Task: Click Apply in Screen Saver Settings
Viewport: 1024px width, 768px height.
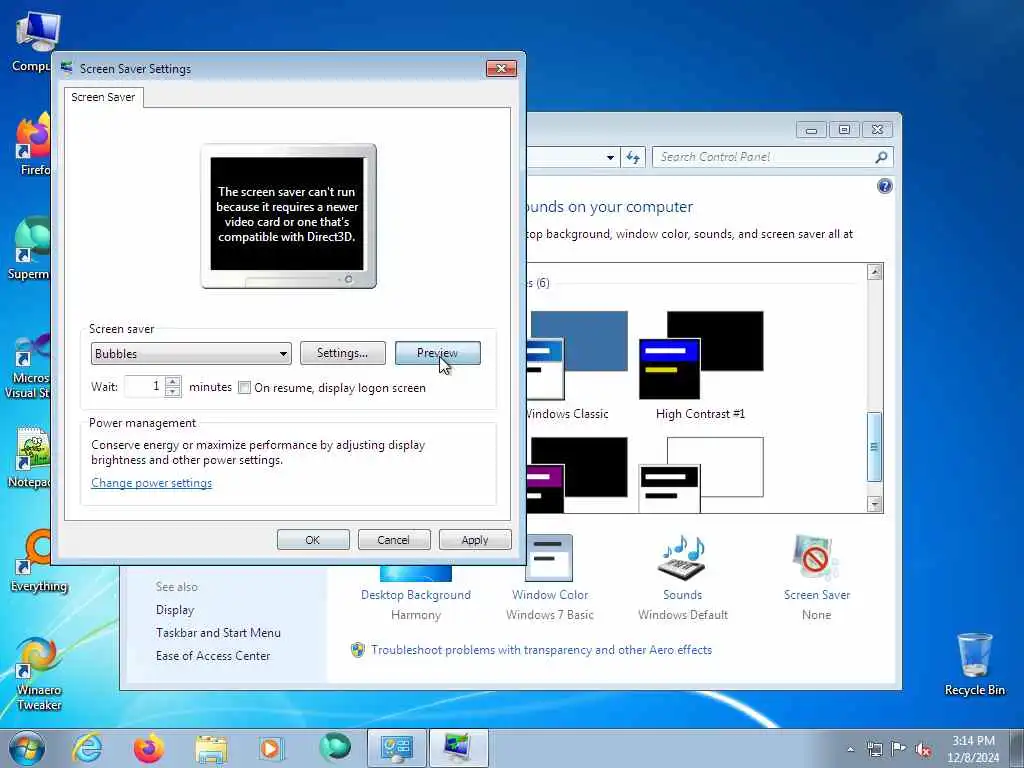Action: tap(475, 540)
